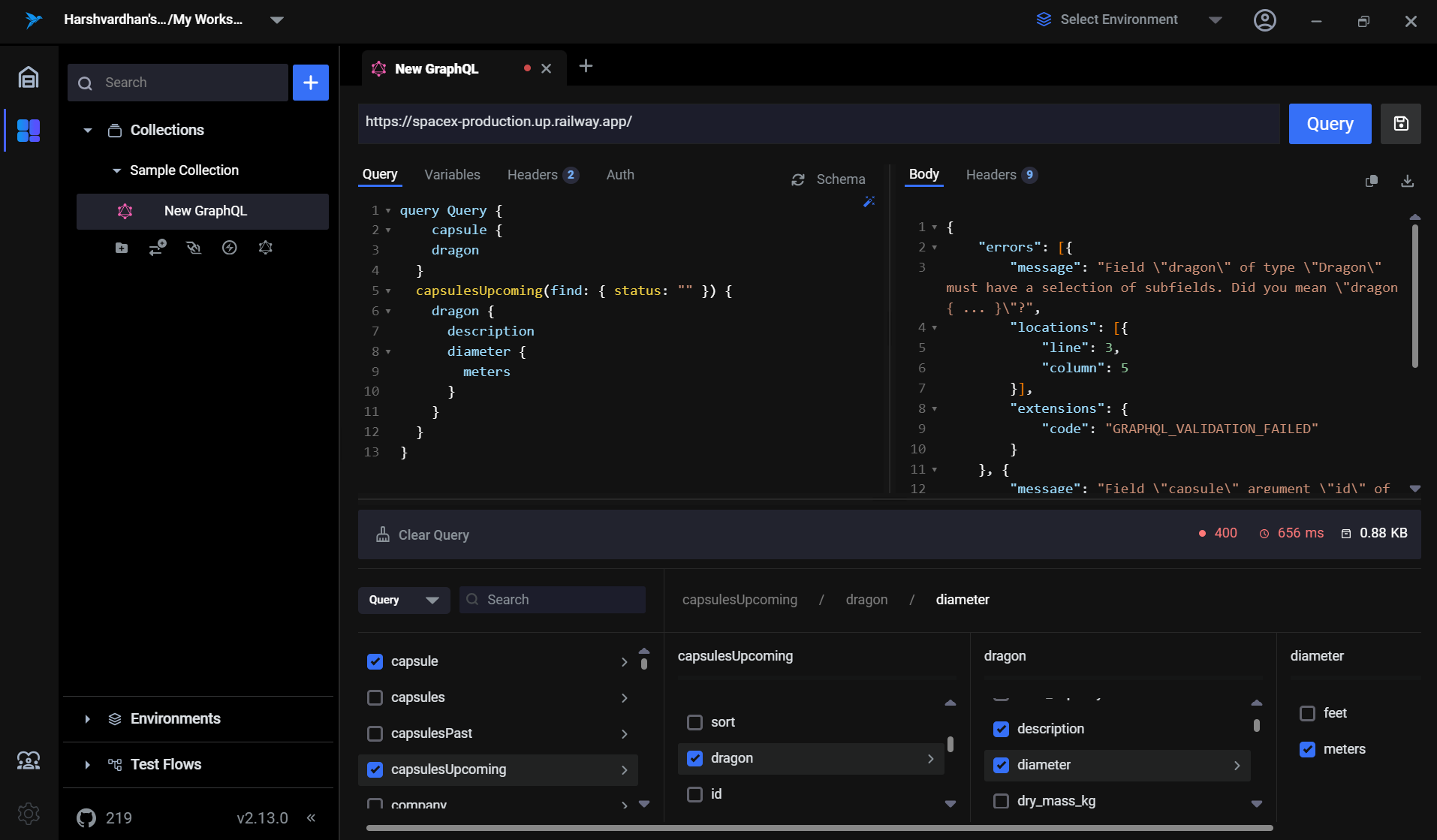Add a new WebSocket request icon
Viewport: 1437px width, 840px height.
[x=194, y=248]
